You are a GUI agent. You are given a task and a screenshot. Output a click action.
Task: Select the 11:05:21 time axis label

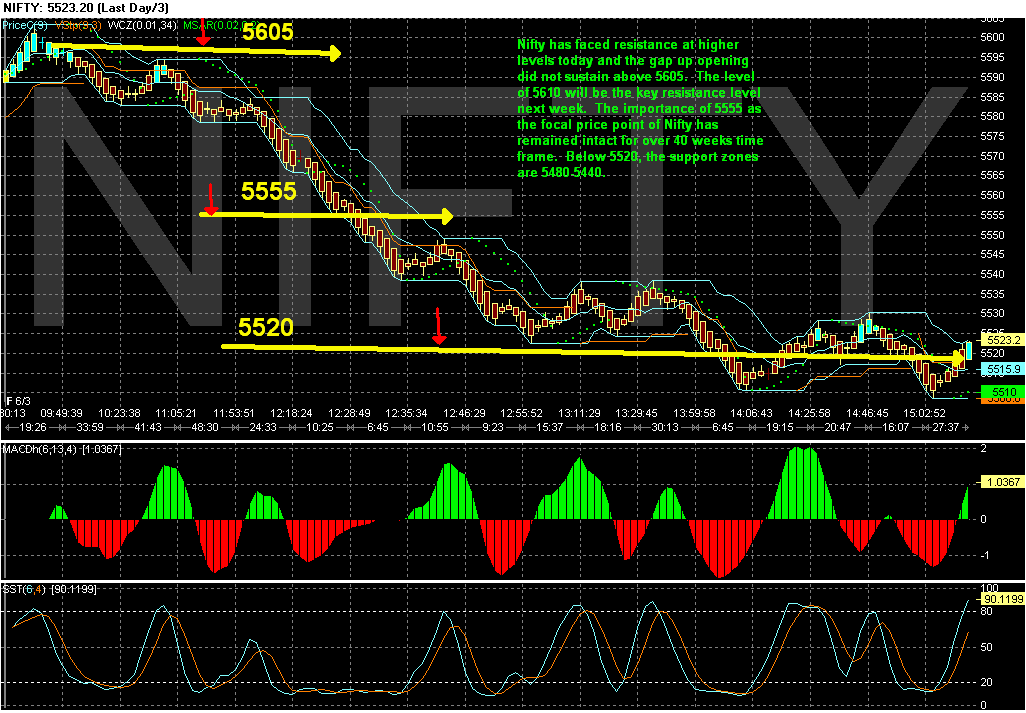click(177, 413)
